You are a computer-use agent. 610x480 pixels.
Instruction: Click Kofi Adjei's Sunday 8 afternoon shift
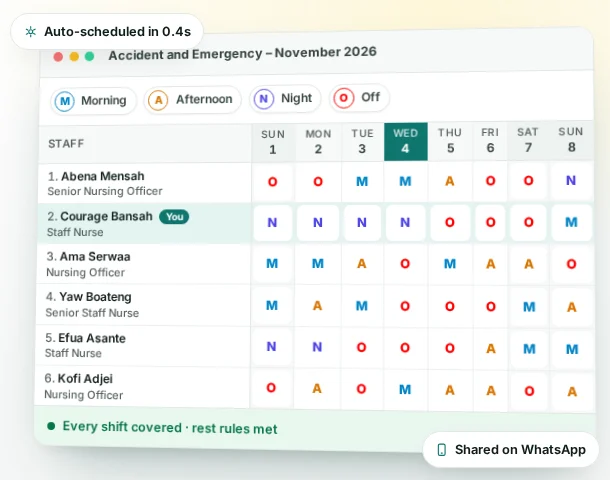point(572,391)
